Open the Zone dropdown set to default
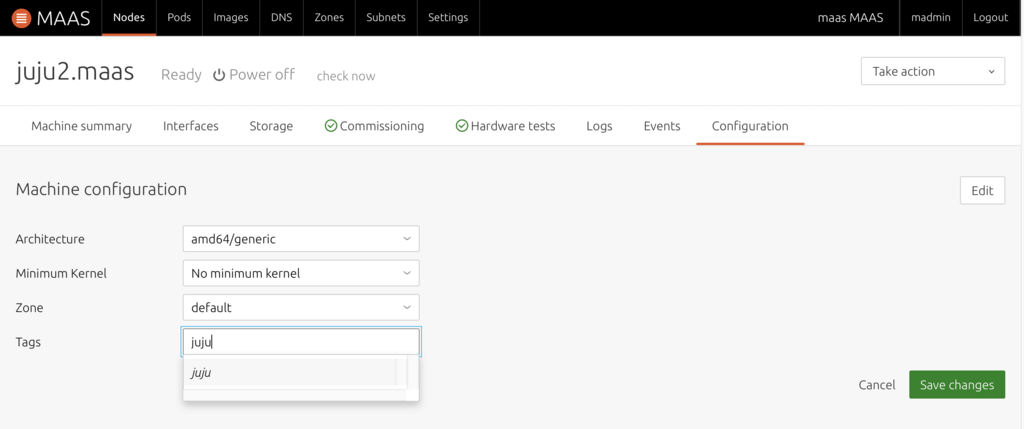This screenshot has width=1024, height=429. click(x=301, y=307)
